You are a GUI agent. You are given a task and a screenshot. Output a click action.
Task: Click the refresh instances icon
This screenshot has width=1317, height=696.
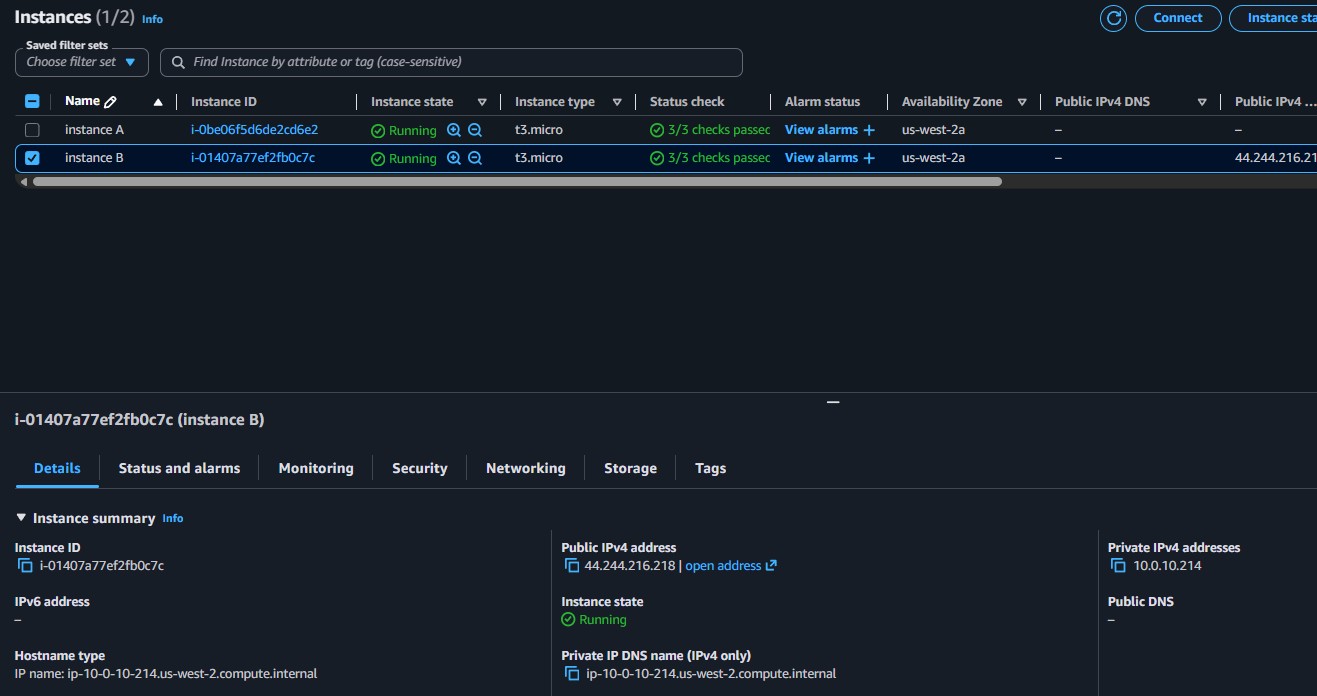click(1113, 18)
